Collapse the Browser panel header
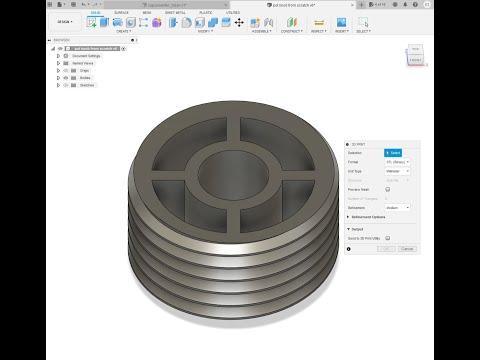The width and height of the screenshot is (480, 360). [x=50, y=40]
